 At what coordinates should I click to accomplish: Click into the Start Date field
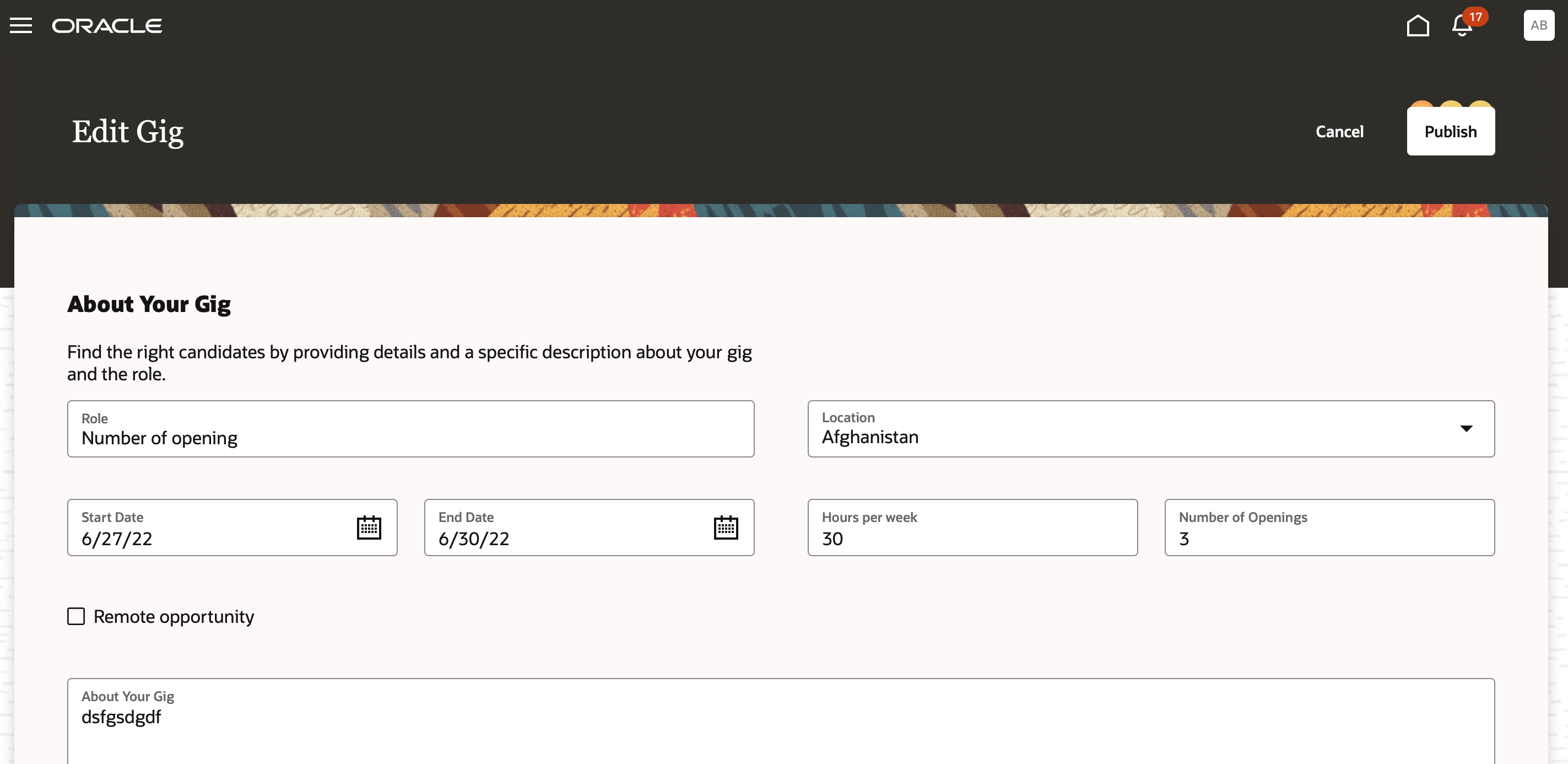232,527
